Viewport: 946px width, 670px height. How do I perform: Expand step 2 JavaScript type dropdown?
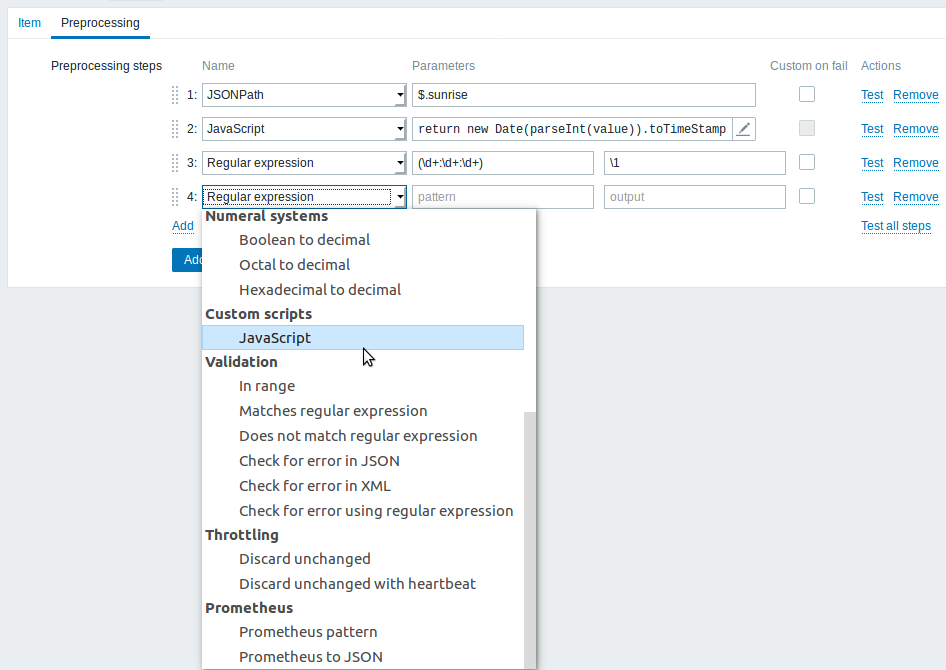(x=304, y=129)
